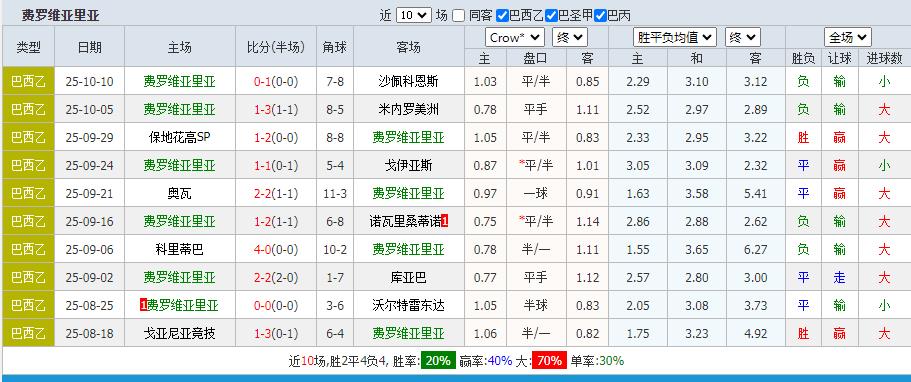Open the 奥瓦 team link

coord(180,193)
